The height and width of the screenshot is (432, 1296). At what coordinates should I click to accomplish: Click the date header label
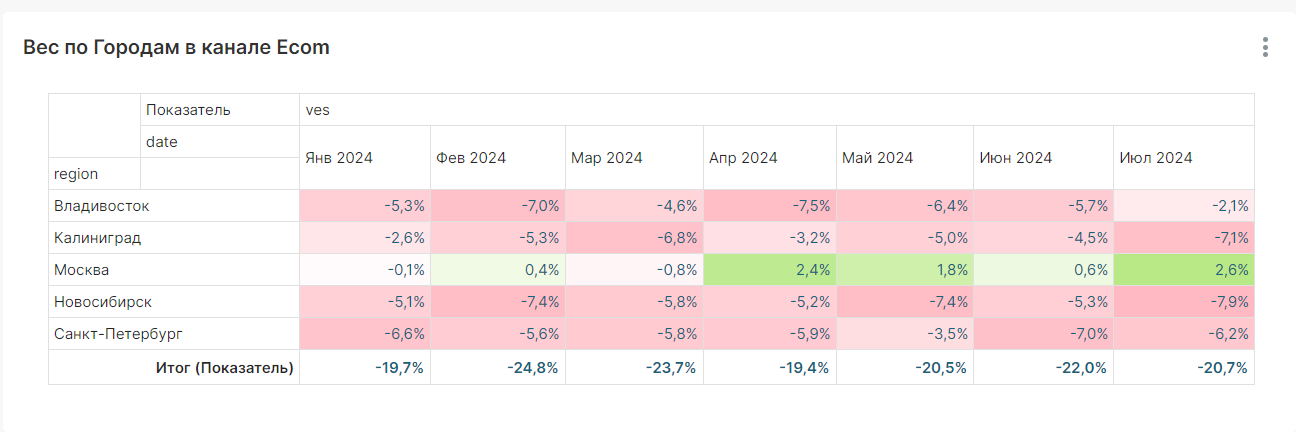coord(162,142)
